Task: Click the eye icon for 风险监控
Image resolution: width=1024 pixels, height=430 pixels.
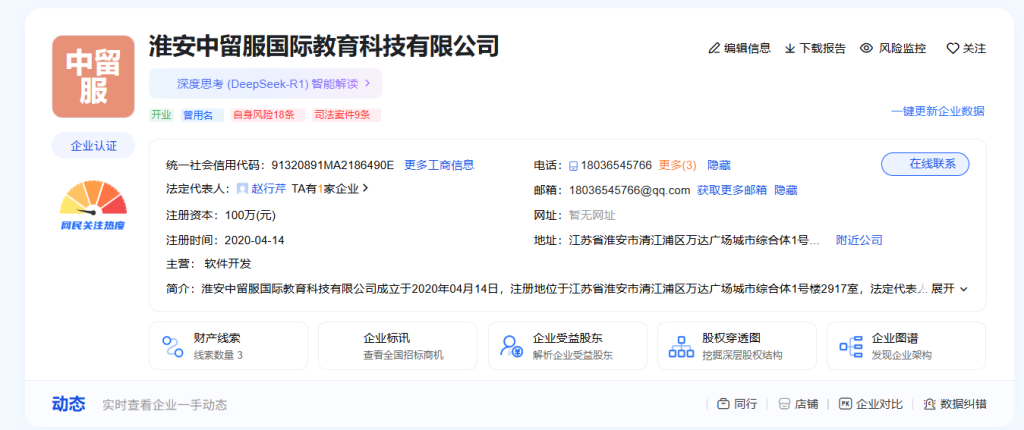Action: [x=867, y=48]
